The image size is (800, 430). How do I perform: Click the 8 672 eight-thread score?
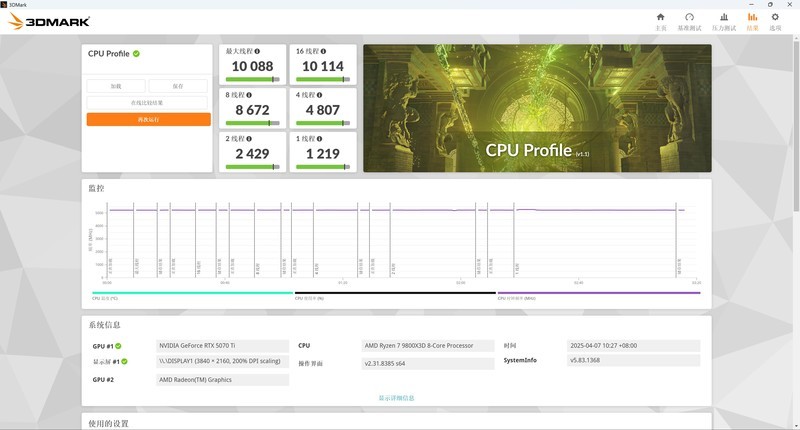[x=253, y=110]
